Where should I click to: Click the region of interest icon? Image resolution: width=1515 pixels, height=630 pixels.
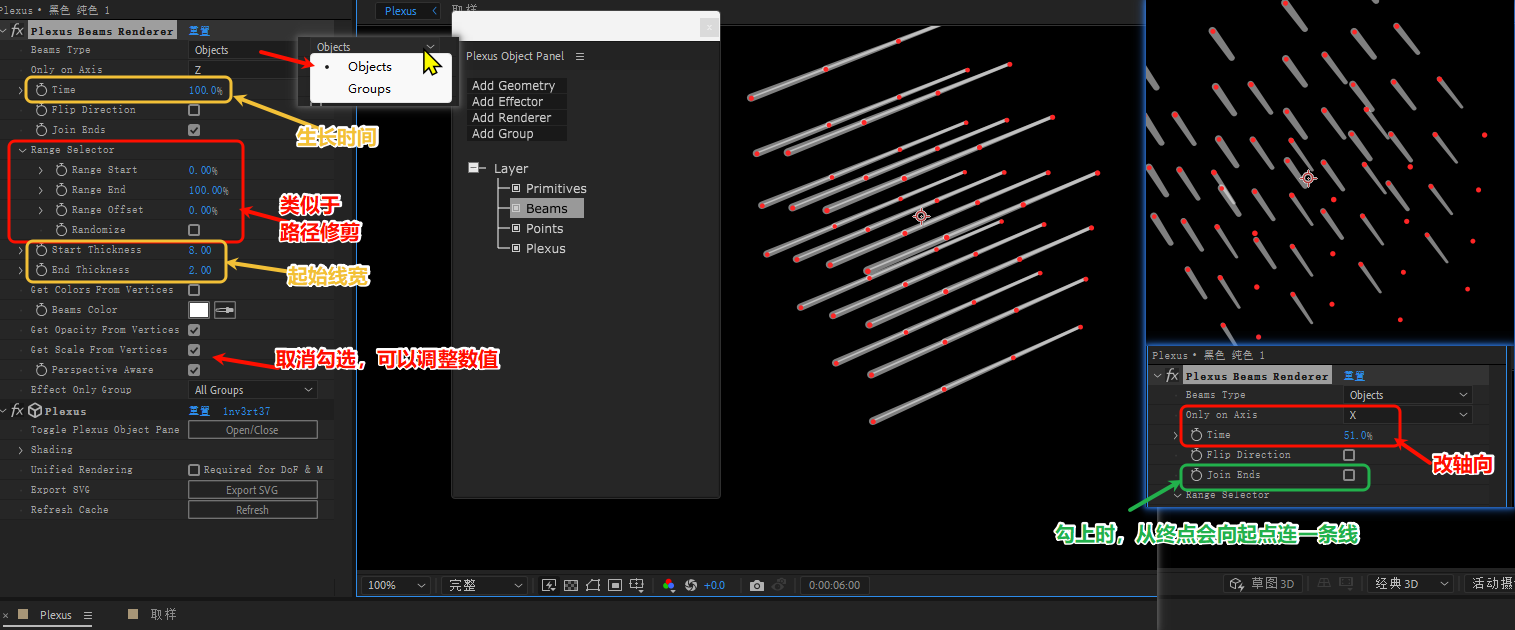(x=615, y=585)
